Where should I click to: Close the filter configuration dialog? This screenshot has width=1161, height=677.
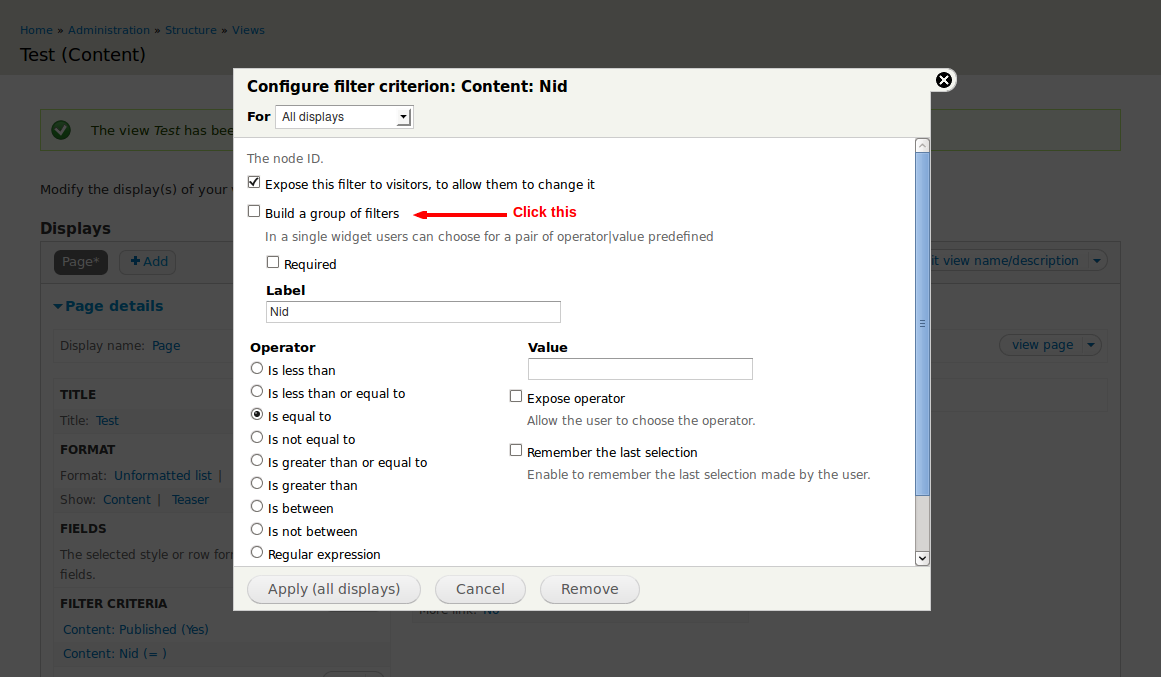click(942, 80)
